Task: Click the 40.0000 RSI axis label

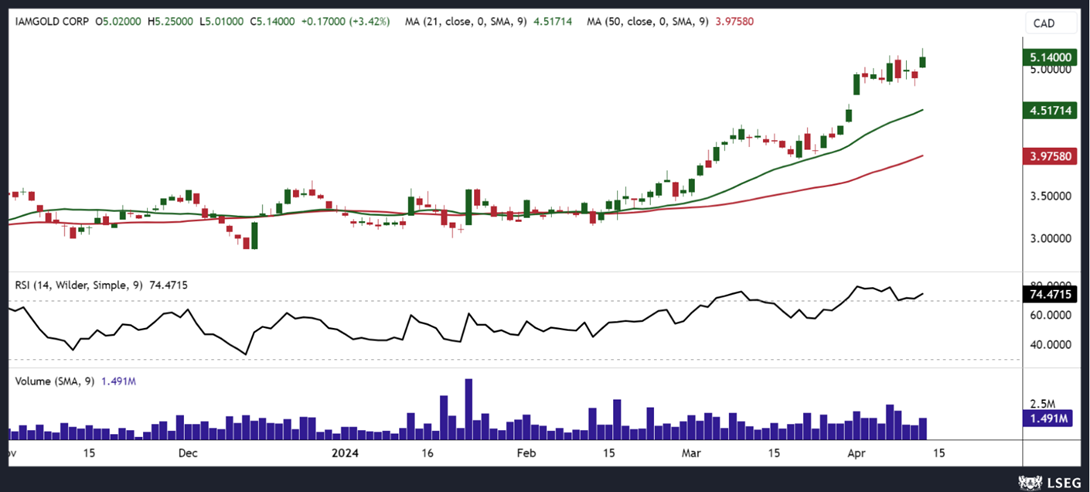Action: [1050, 345]
